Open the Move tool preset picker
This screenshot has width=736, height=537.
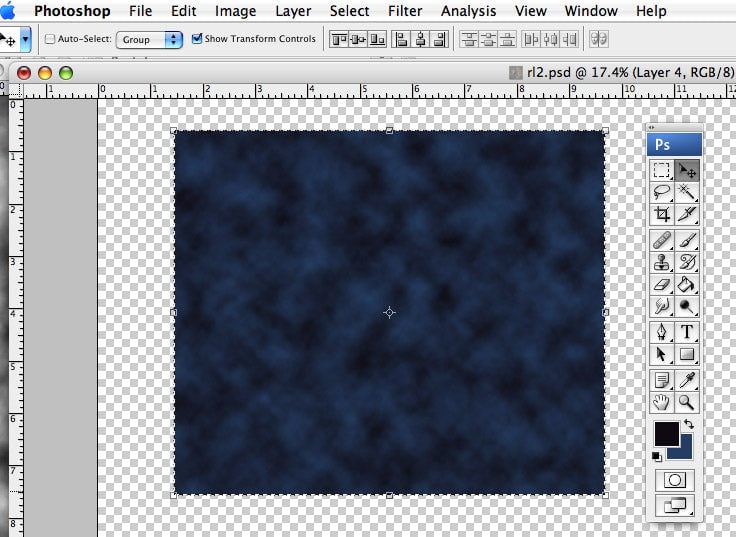click(26, 40)
